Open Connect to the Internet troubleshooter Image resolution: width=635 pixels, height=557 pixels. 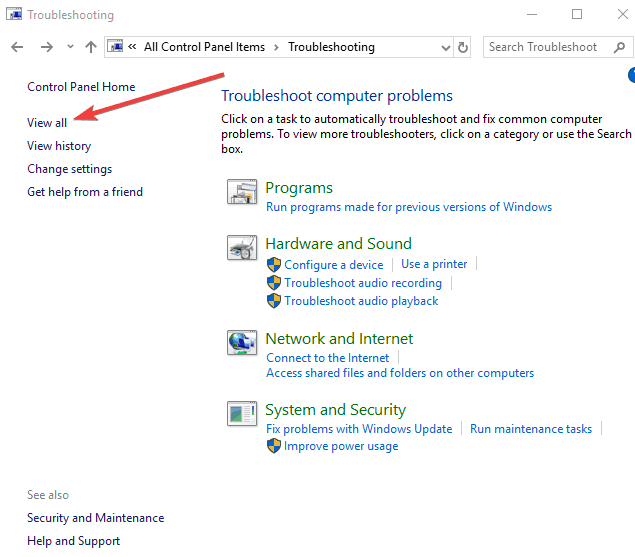point(328,358)
